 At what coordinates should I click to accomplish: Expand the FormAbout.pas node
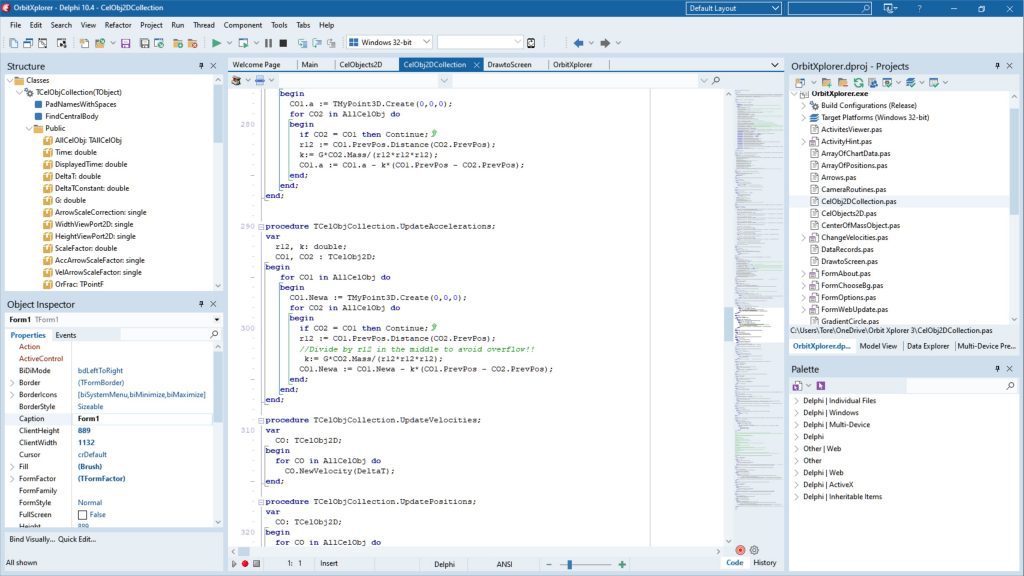(803, 274)
